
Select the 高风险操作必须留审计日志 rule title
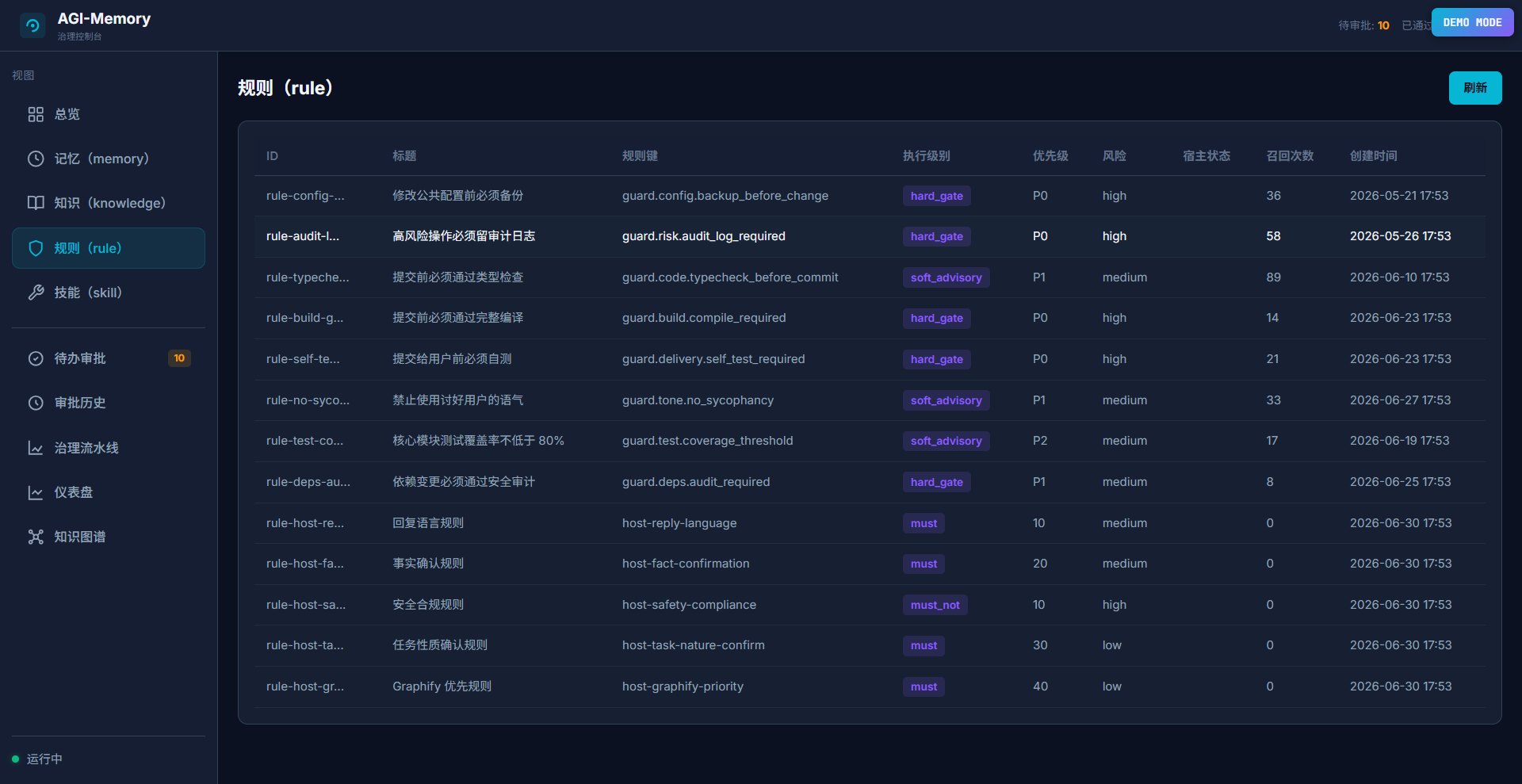click(x=464, y=236)
